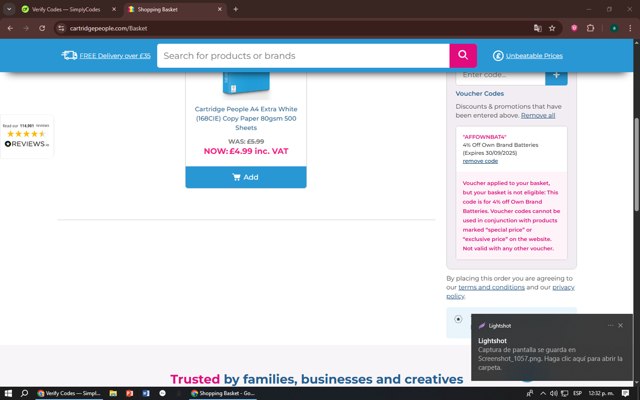Screen dimensions: 640x400
Task: Open the terms and conditions link
Action: (491, 287)
